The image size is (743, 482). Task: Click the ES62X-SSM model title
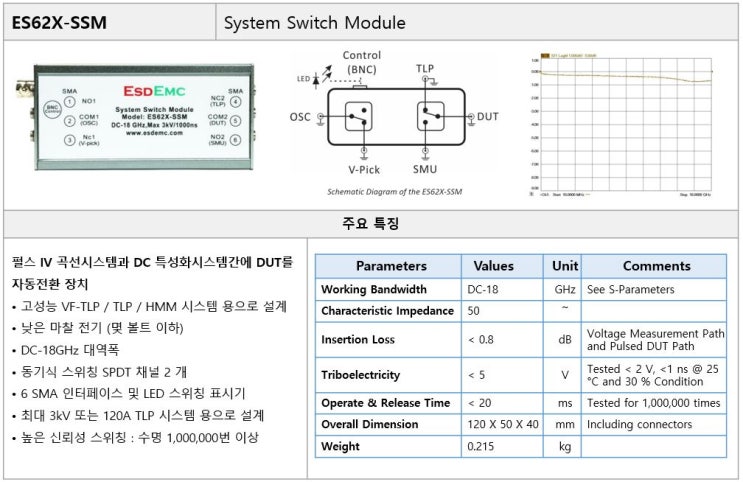(x=59, y=23)
